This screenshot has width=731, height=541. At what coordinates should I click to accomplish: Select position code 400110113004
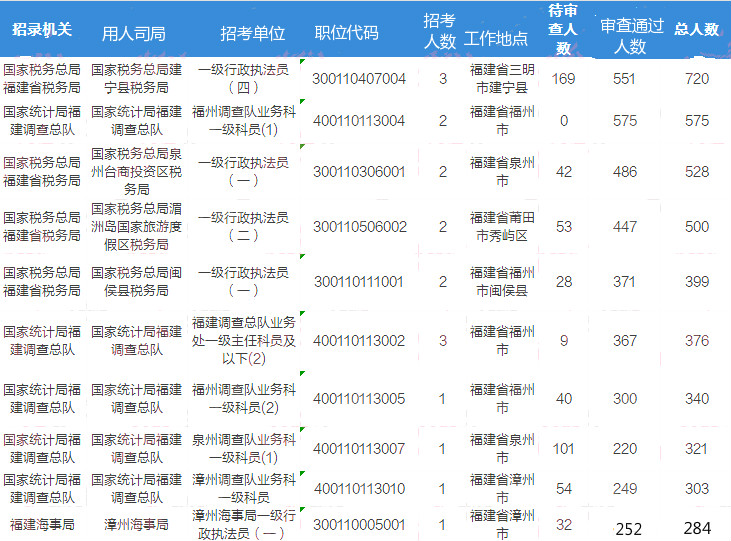point(359,121)
